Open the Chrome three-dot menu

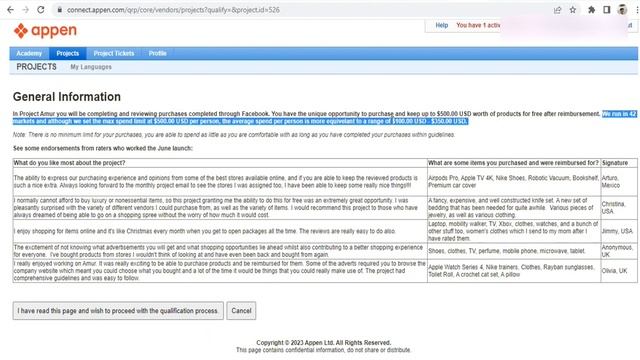coord(637,10)
